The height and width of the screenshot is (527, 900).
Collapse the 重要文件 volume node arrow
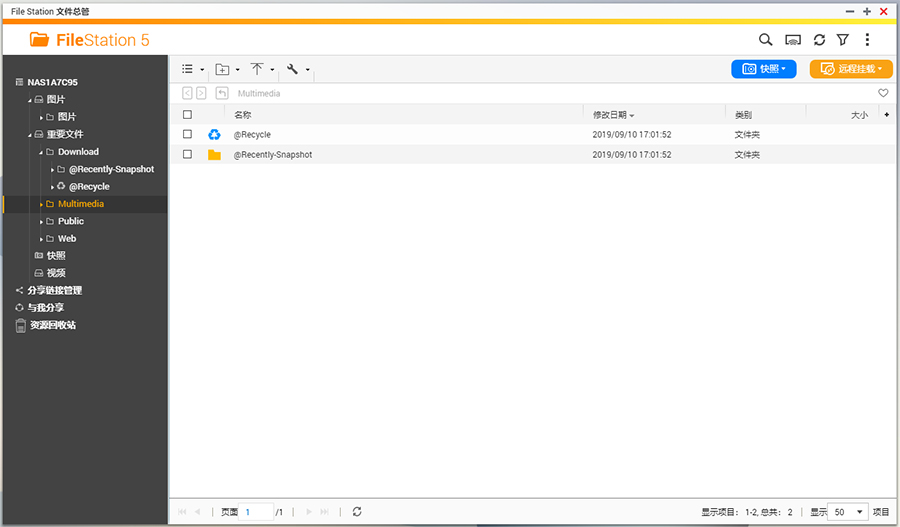coord(29,135)
